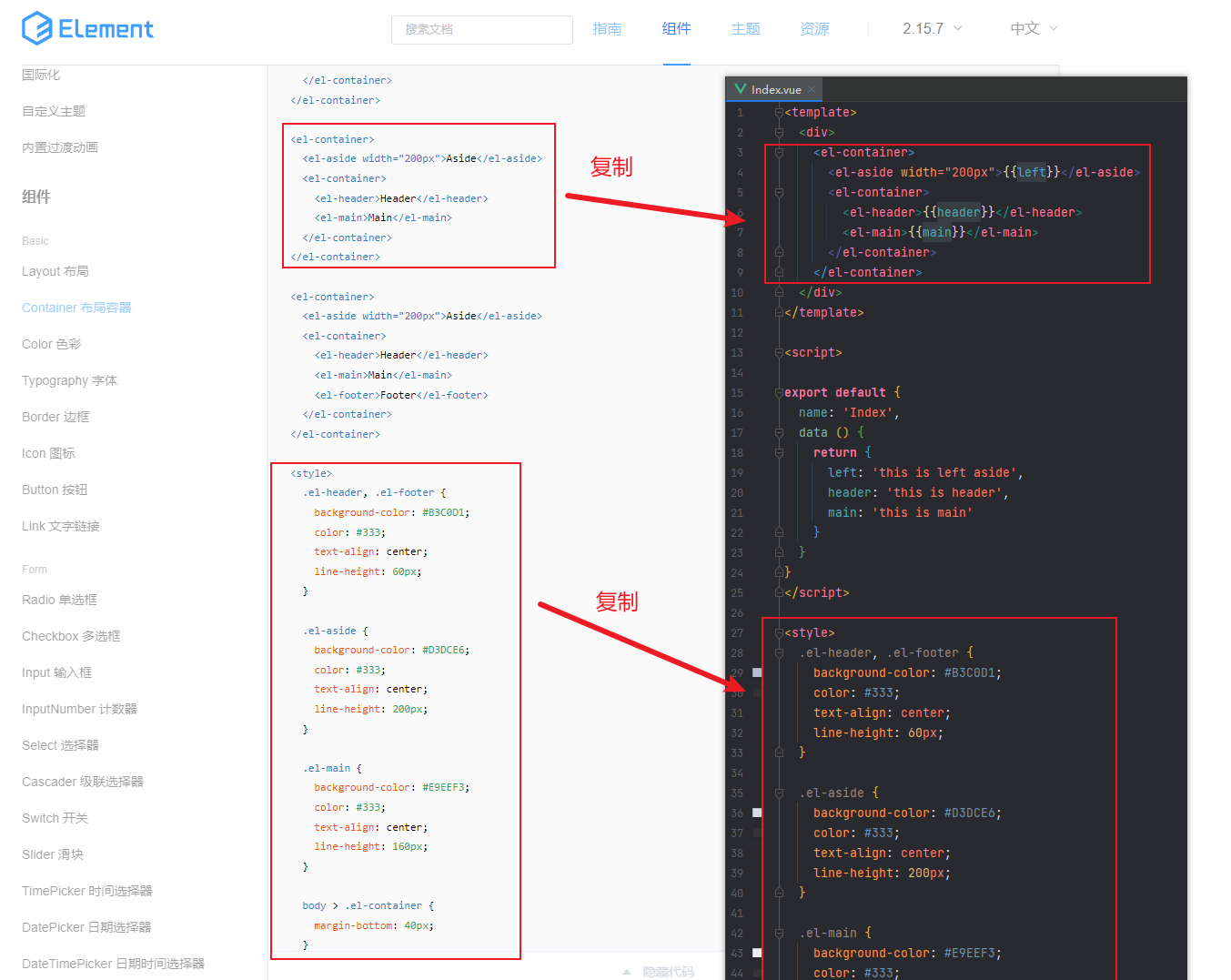Image resolution: width=1231 pixels, height=980 pixels.
Task: Click fold end marker at line 9 </el-container>
Action: point(779,272)
